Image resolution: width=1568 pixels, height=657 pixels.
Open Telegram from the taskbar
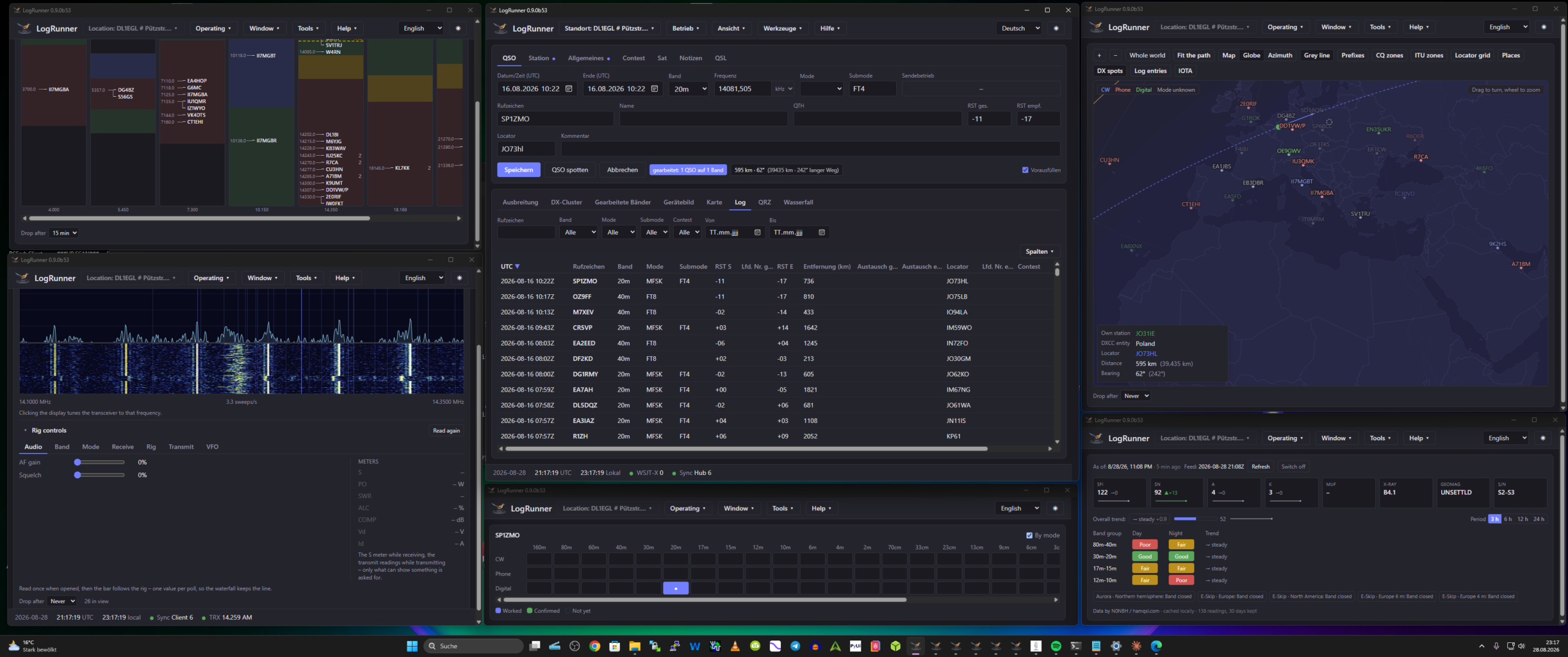coord(795,646)
